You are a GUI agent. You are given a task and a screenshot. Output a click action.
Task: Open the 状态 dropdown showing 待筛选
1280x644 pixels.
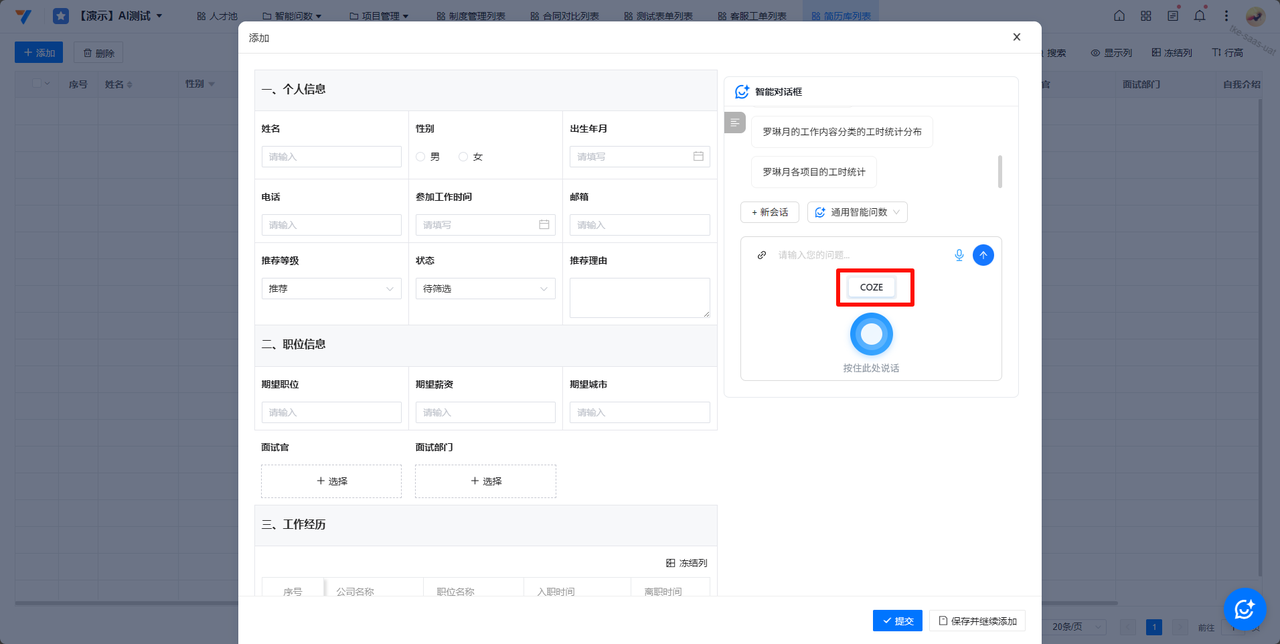click(485, 289)
